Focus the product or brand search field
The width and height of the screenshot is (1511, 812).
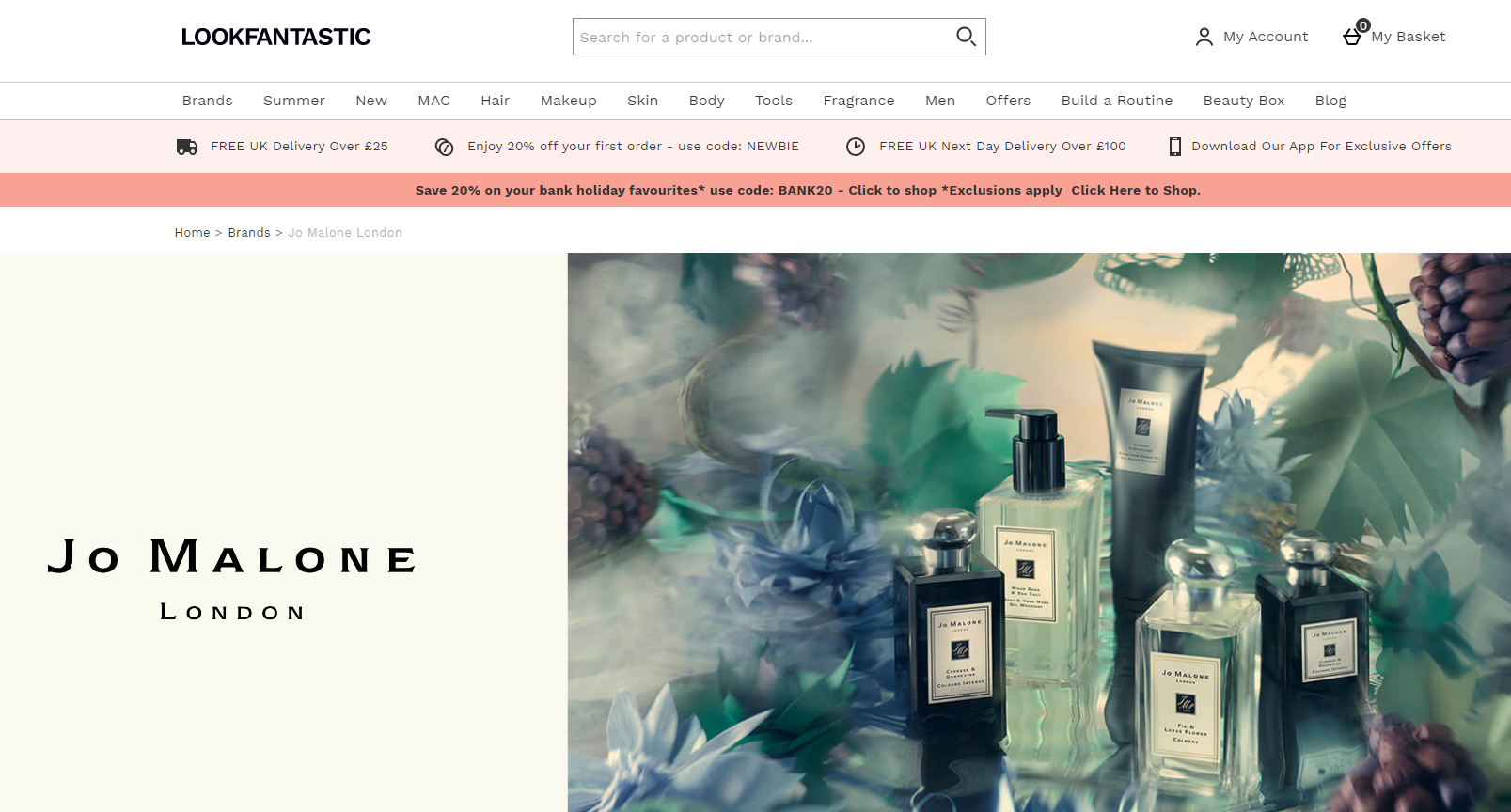coord(762,37)
